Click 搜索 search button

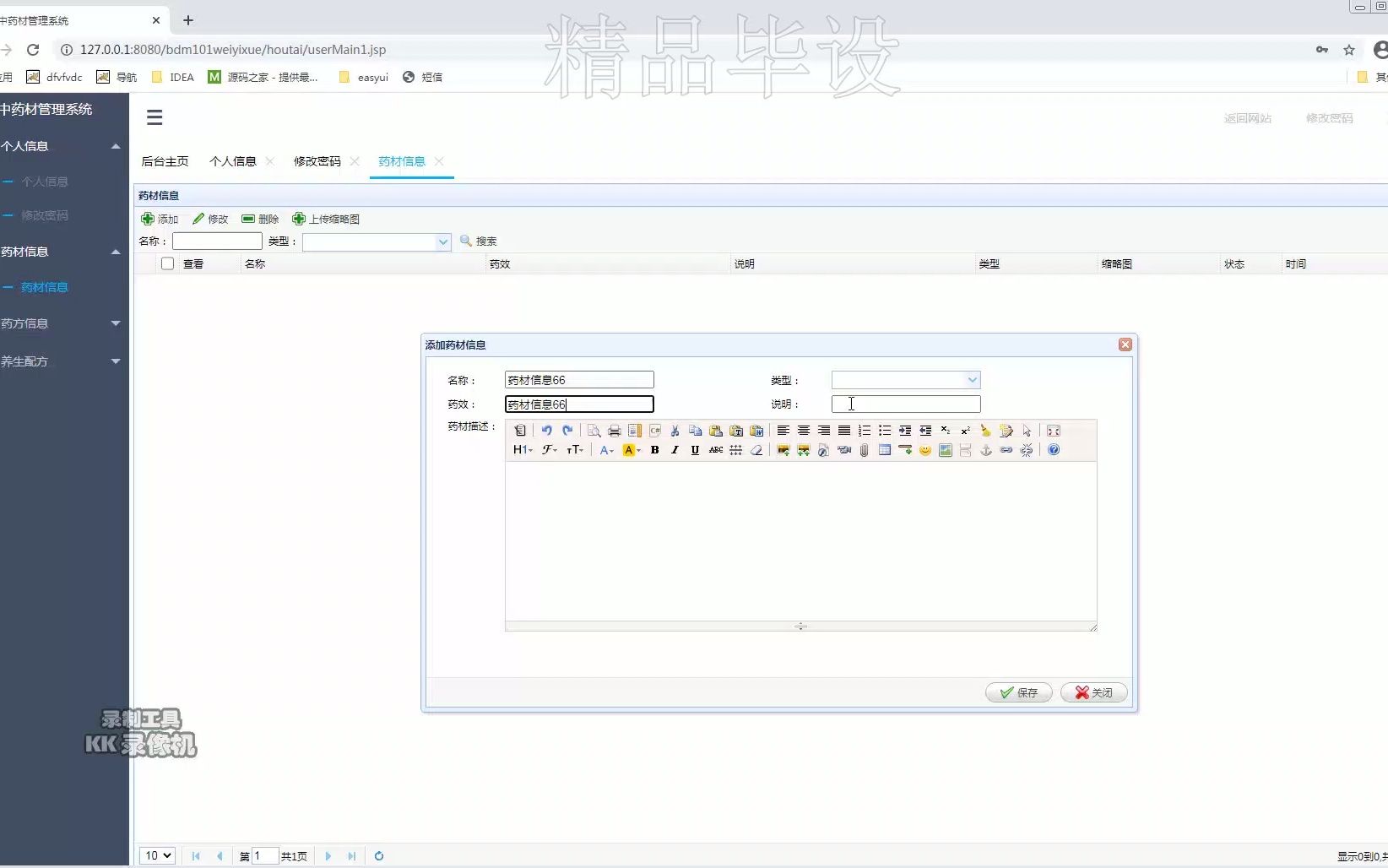pos(478,241)
